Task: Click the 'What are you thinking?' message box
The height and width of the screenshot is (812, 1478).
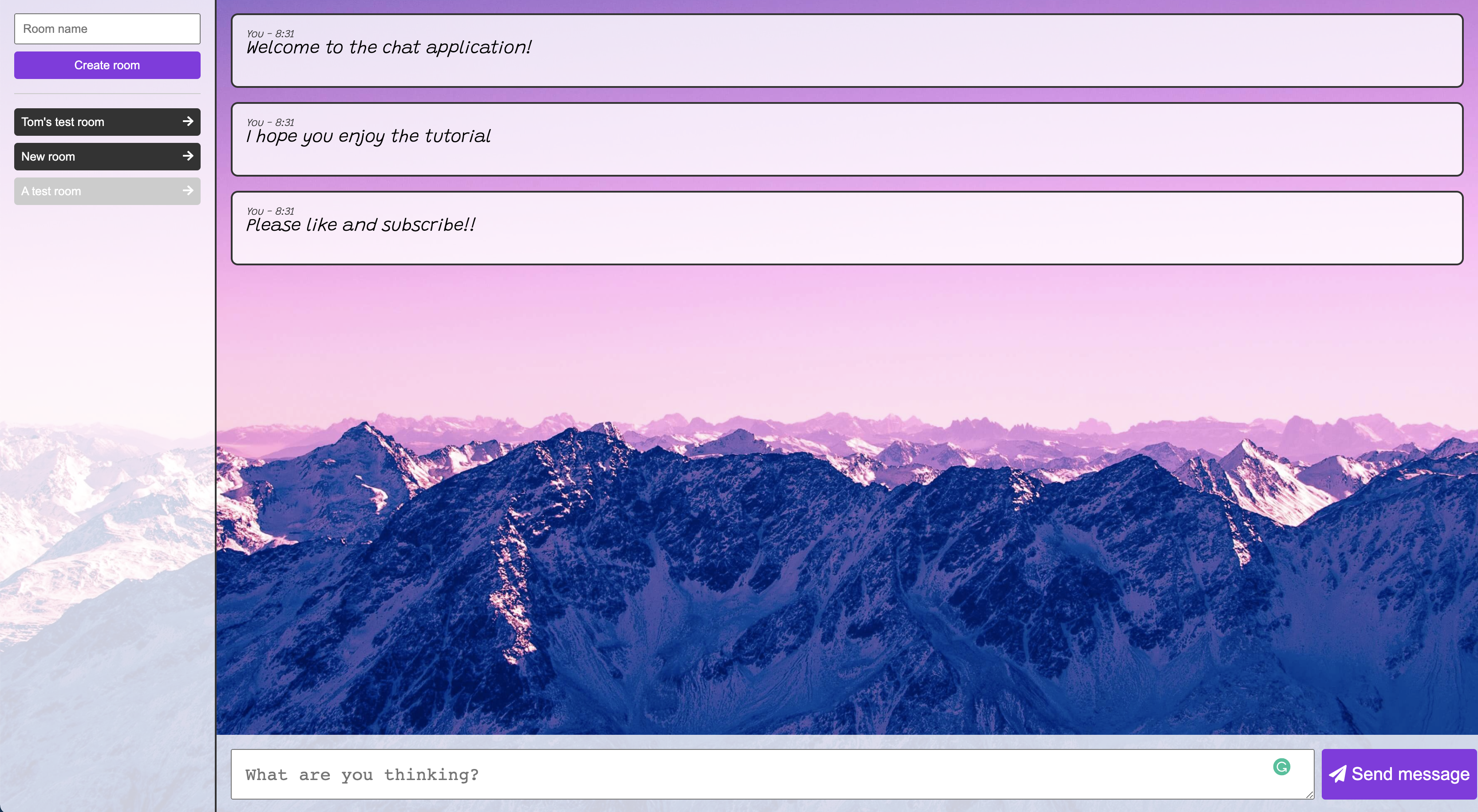Action: click(x=746, y=774)
